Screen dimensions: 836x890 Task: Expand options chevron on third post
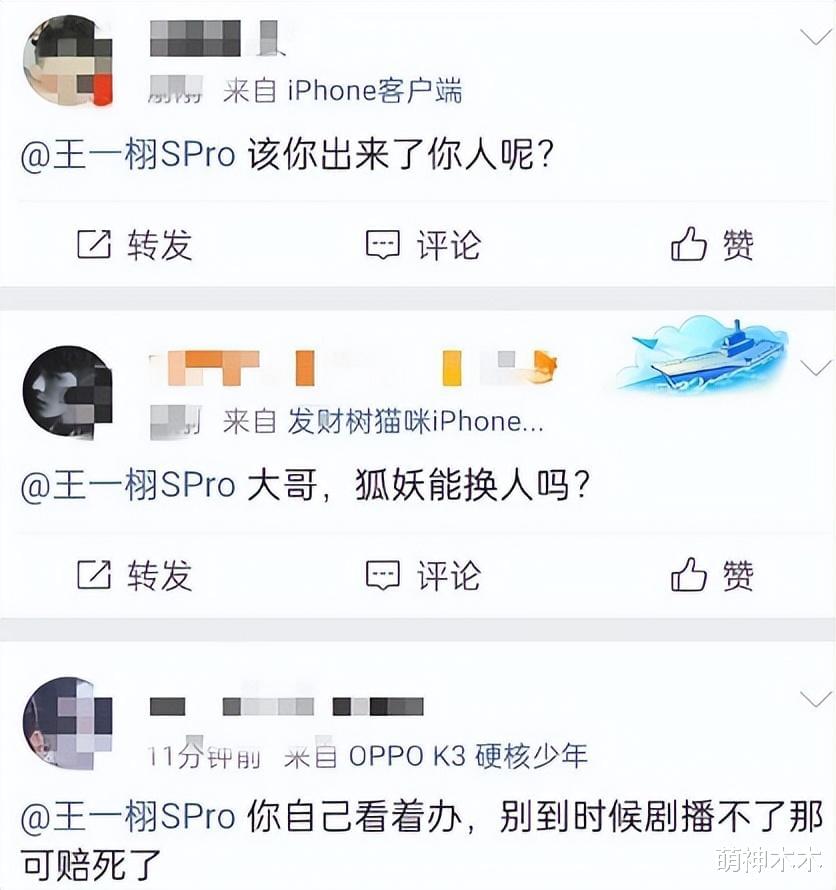pos(816,699)
